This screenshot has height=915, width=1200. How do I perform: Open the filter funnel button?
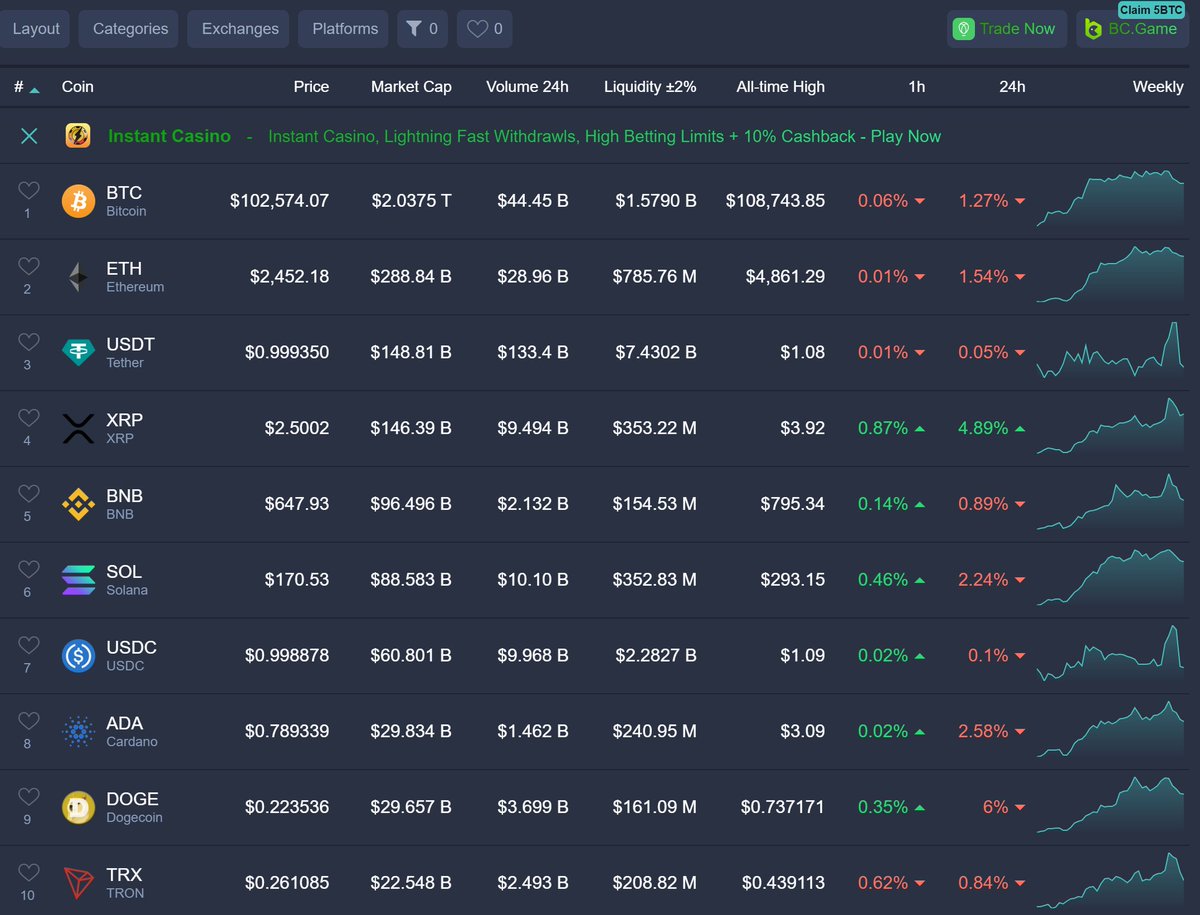coord(423,29)
